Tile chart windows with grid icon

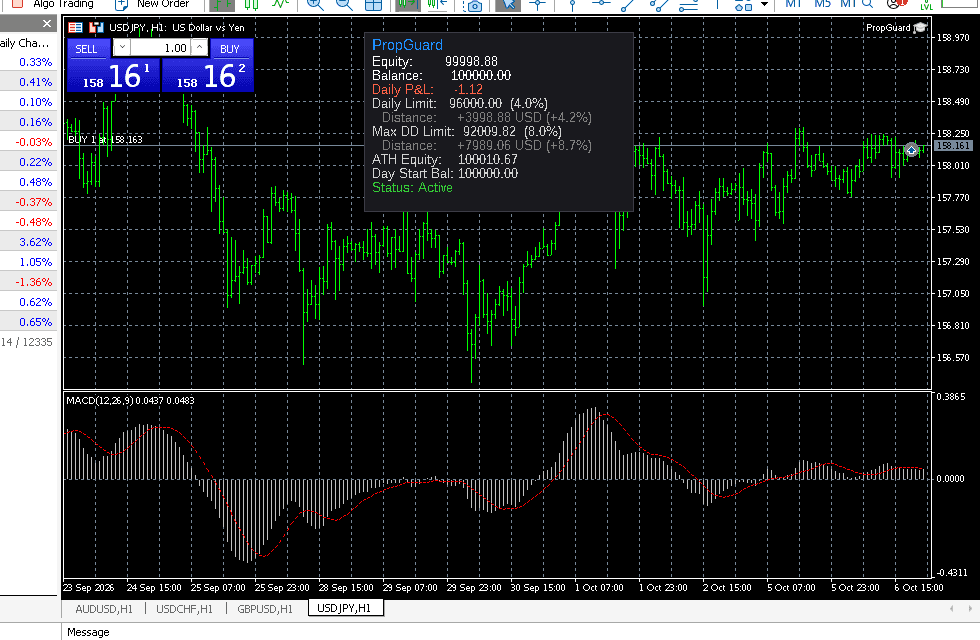coord(373,4)
